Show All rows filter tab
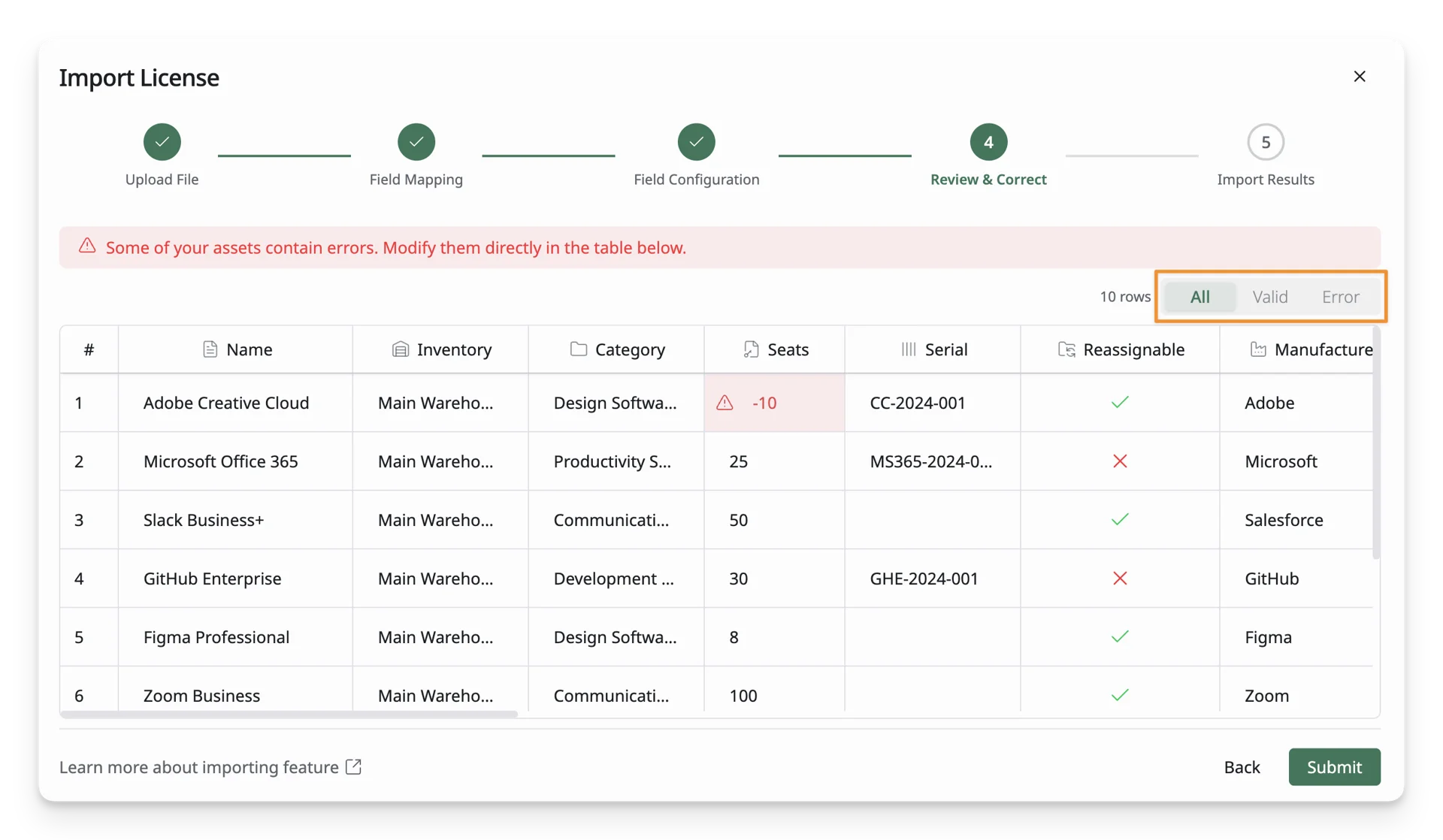This screenshot has height=840, width=1443. tap(1199, 297)
